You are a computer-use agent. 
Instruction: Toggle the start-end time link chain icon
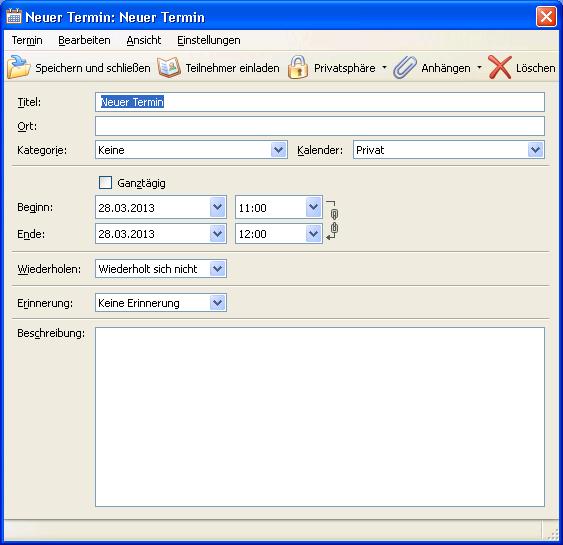coord(333,220)
